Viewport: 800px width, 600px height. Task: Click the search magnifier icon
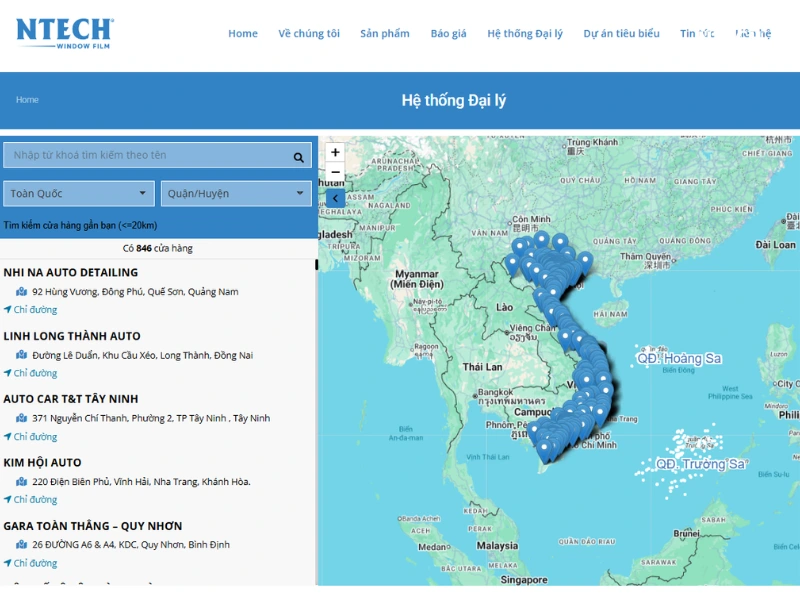[x=298, y=157]
